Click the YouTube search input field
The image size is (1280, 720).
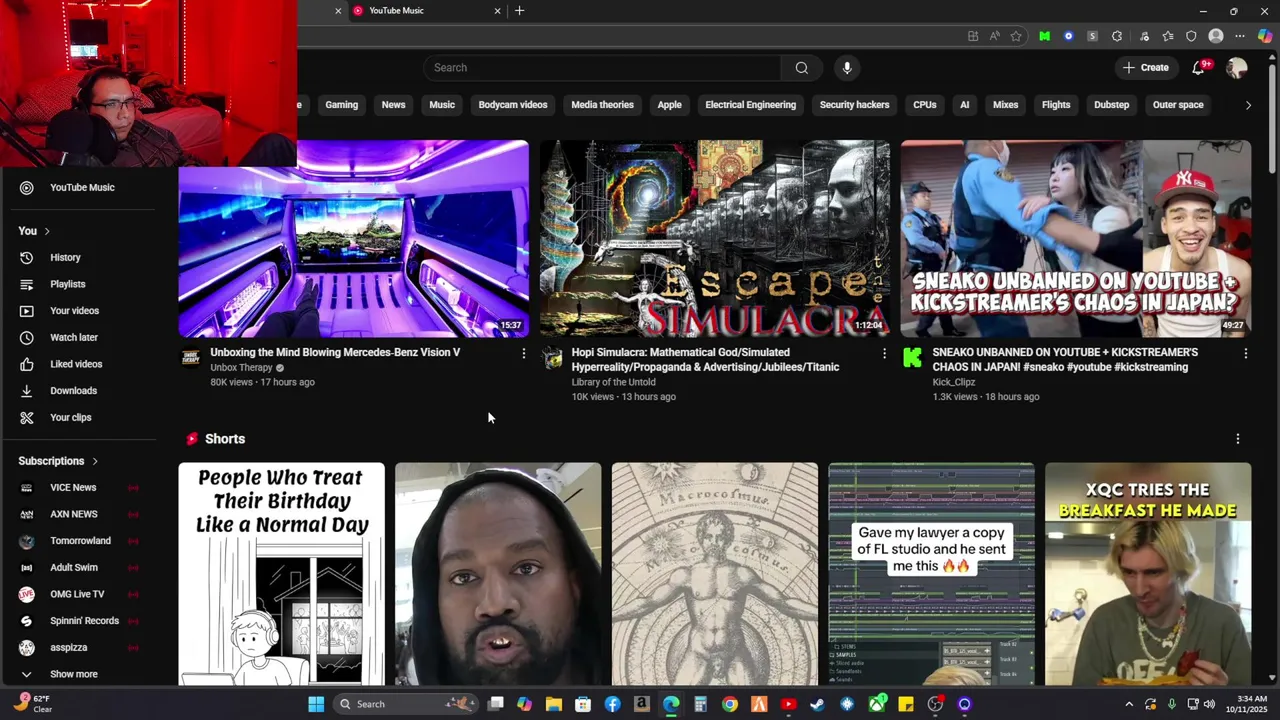pyautogui.click(x=602, y=68)
